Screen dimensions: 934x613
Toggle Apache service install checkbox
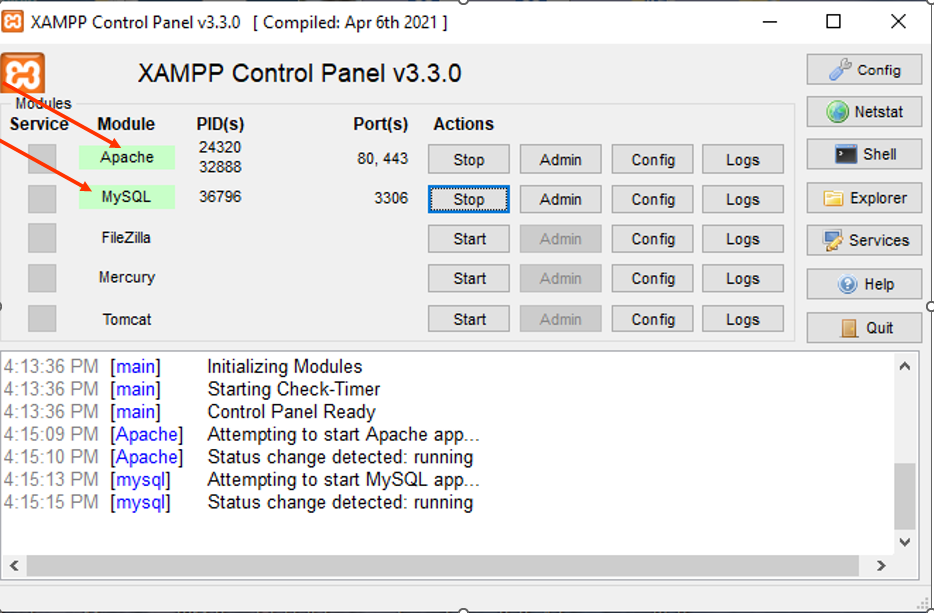click(42, 158)
